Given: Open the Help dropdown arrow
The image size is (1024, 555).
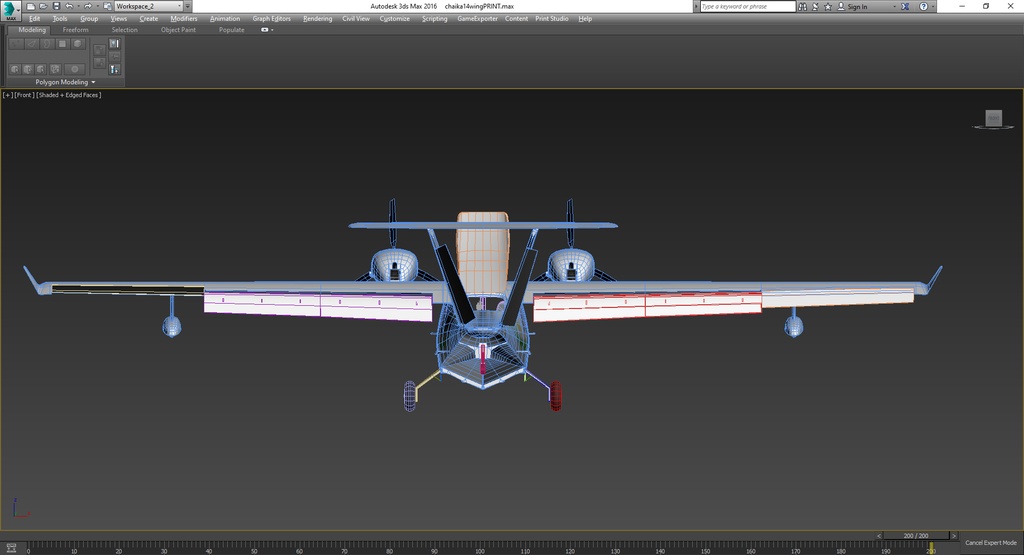Looking at the screenshot, I should (x=933, y=7).
